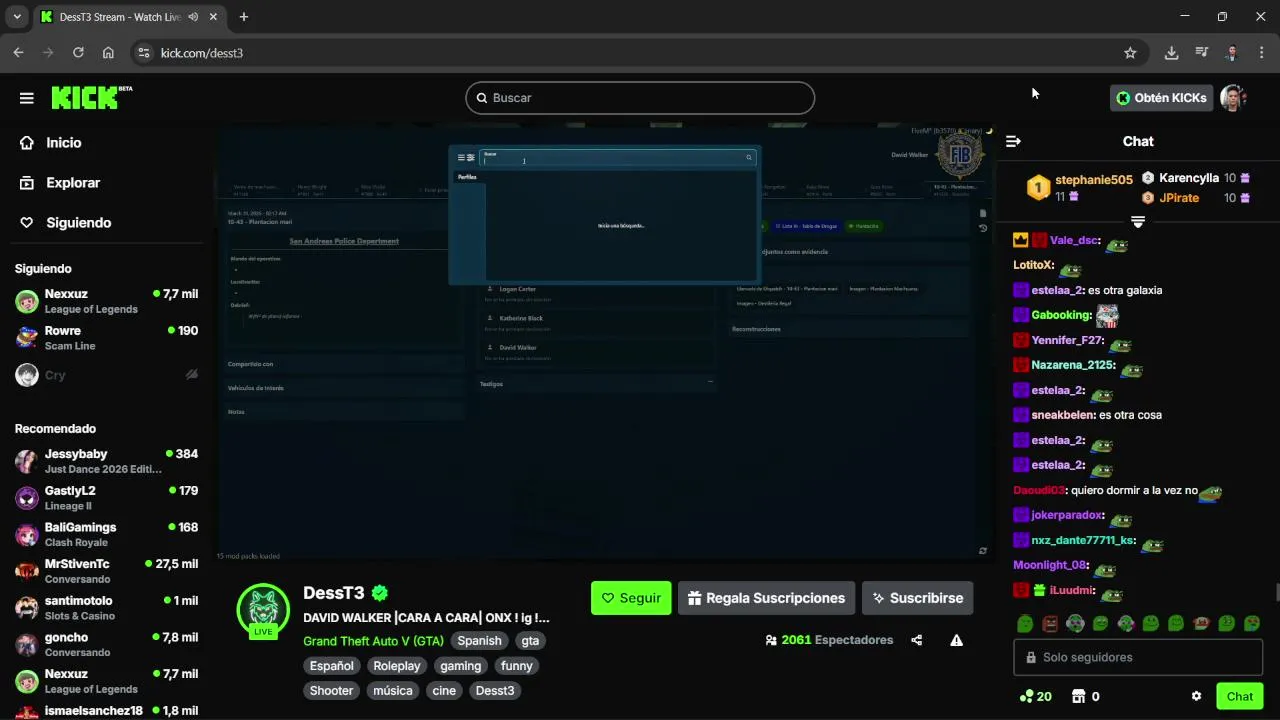Viewport: 1280px width, 720px height.
Task: Open a new browser tab
Action: tap(243, 17)
